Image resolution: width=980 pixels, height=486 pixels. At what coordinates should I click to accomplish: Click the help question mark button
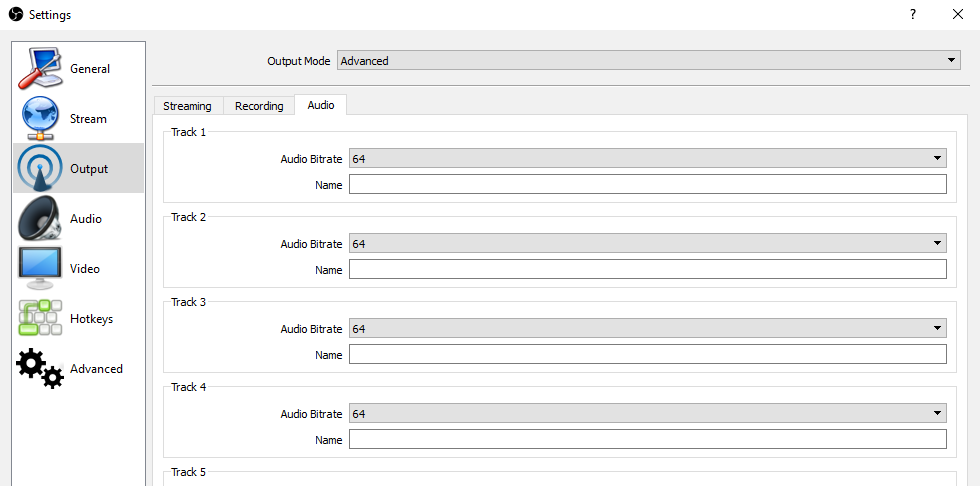point(912,15)
